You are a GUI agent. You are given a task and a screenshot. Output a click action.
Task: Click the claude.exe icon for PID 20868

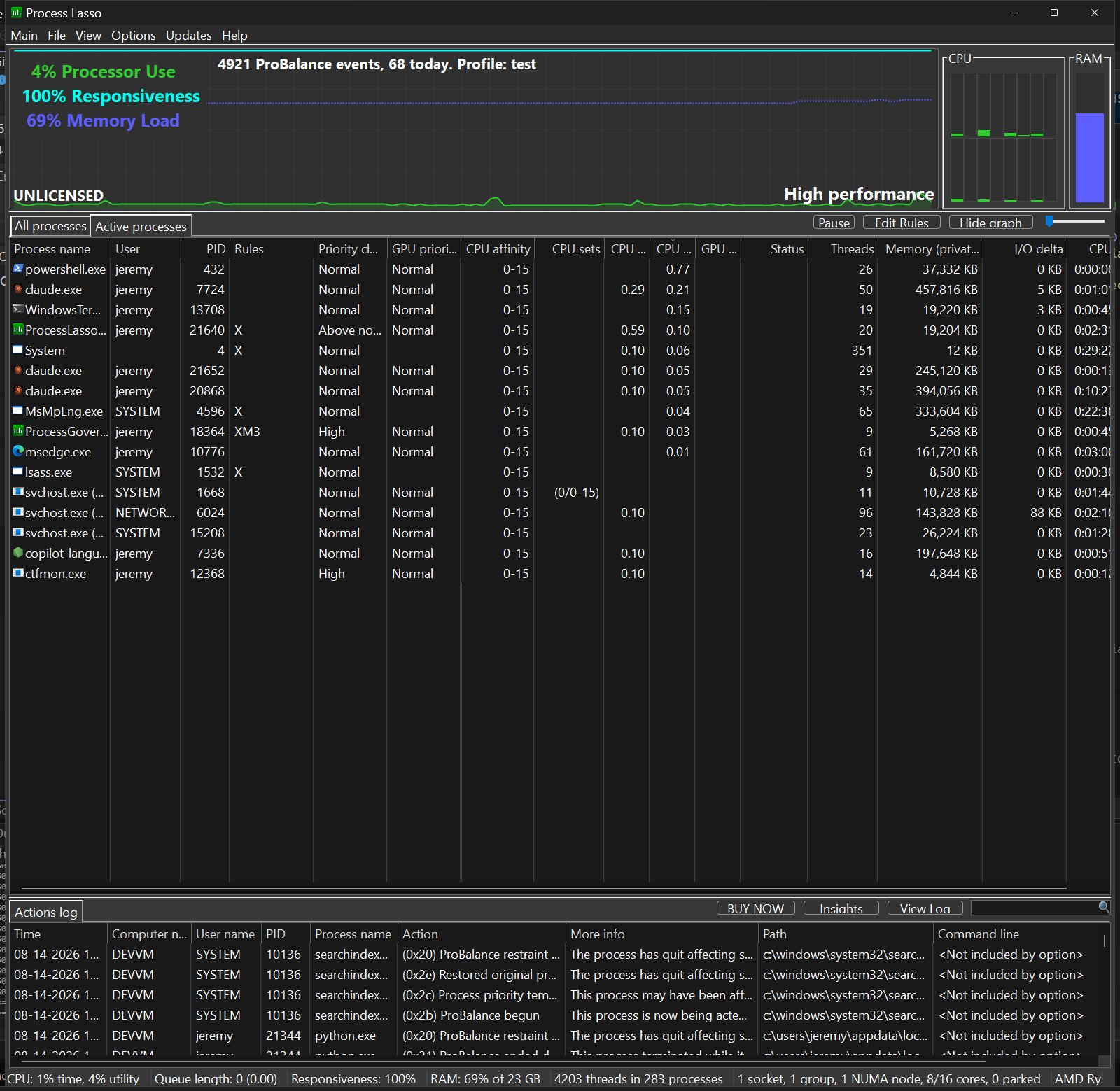(x=18, y=390)
